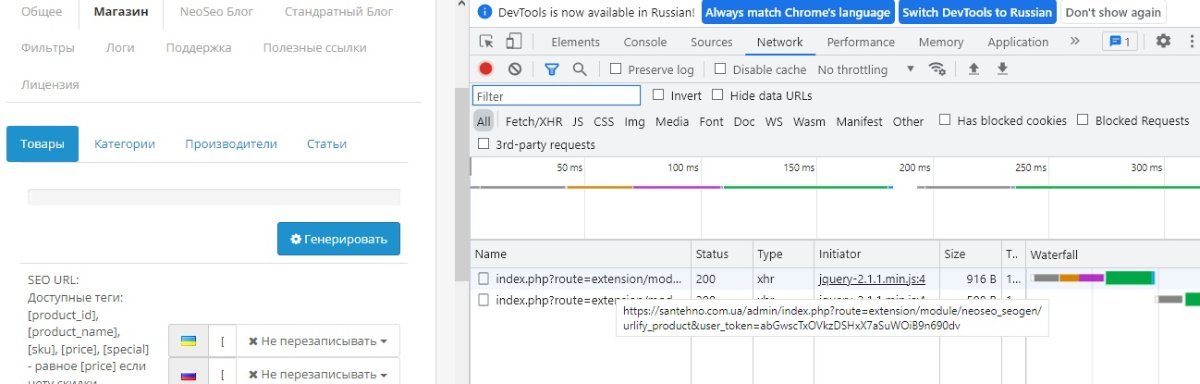Check Hide data URLs
Screen dimensions: 1200x384
718,96
